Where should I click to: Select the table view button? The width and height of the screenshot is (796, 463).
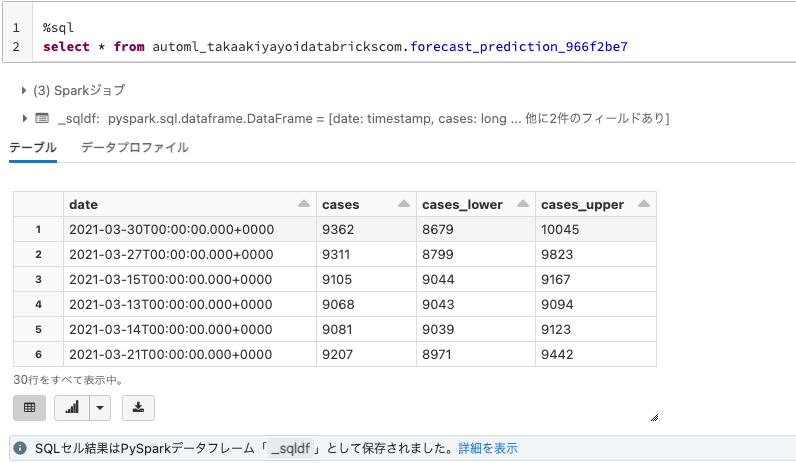29,408
